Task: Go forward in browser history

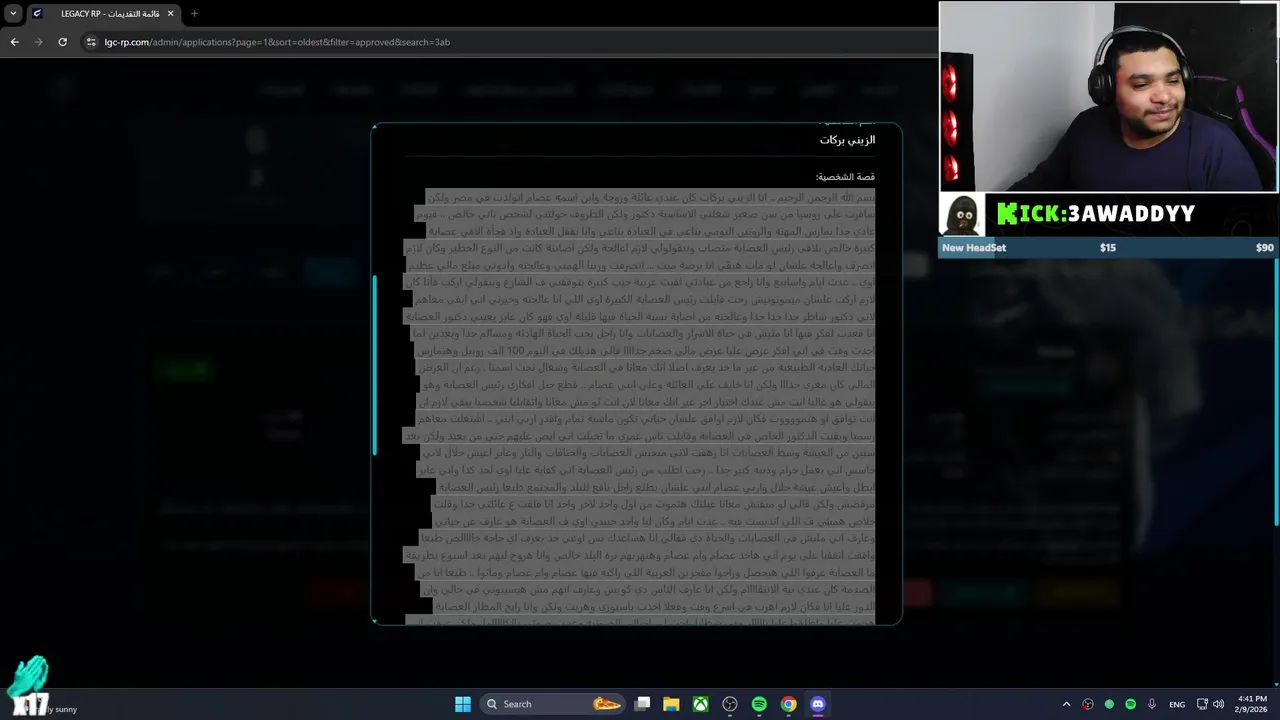Action: [x=38, y=42]
